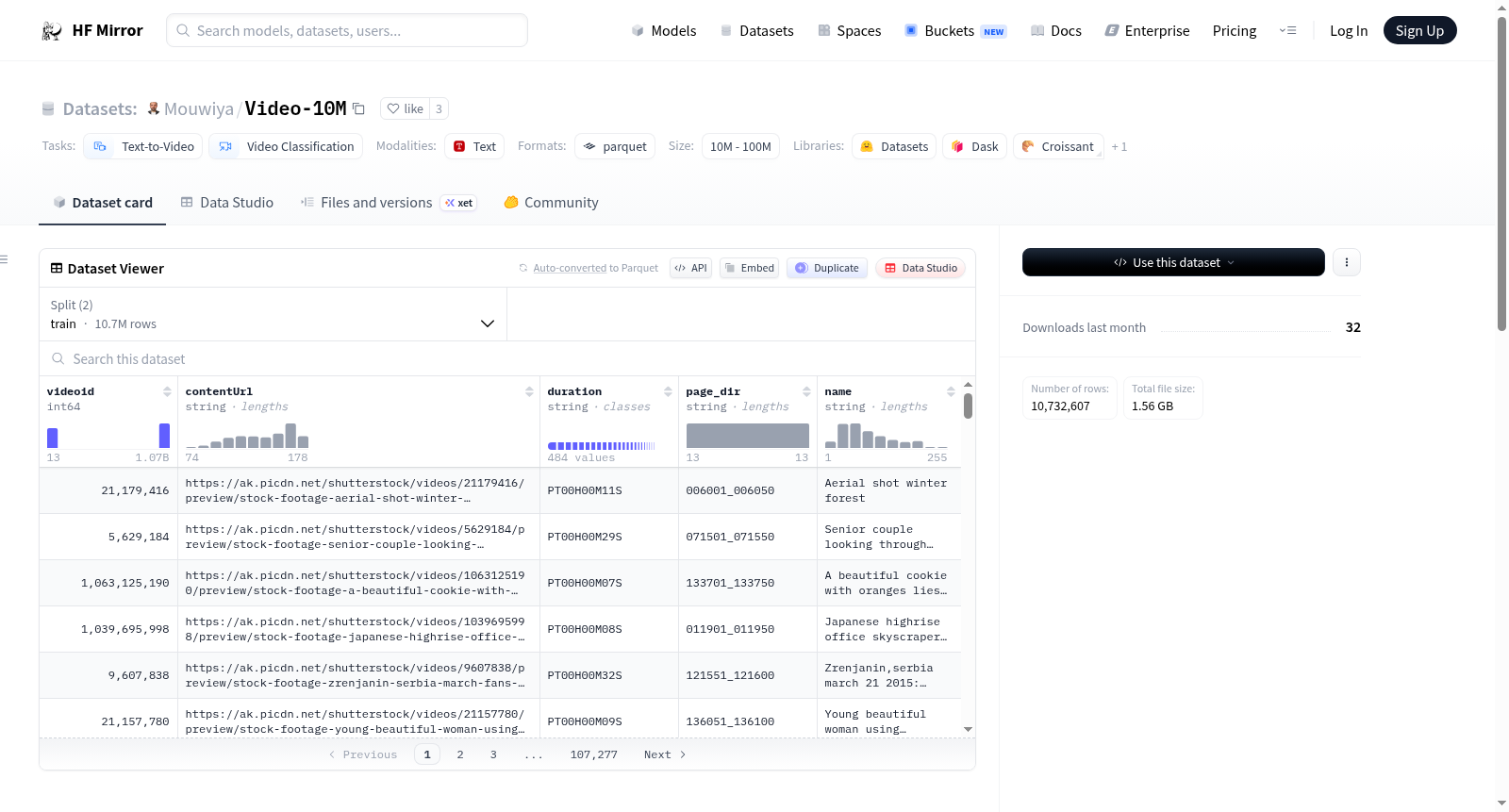1509x812 pixels.
Task: Click the Previous page button
Action: click(363, 754)
